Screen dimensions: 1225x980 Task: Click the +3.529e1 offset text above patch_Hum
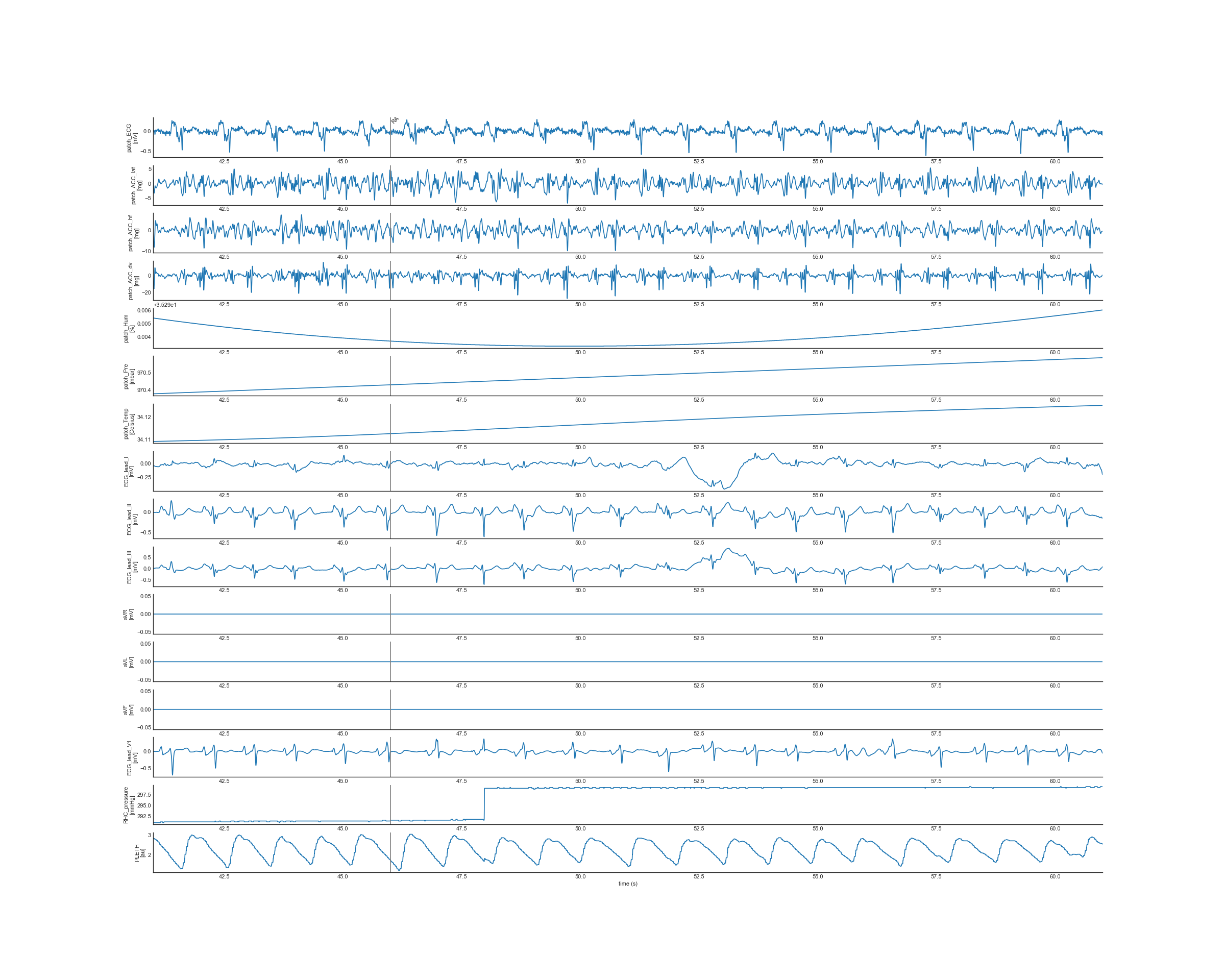point(165,305)
